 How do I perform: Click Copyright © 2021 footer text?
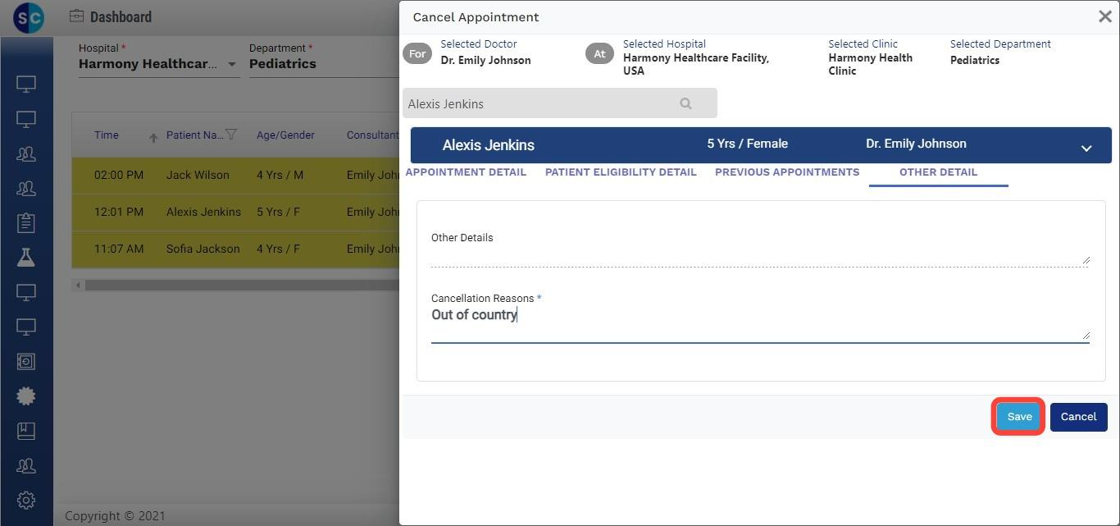pos(115,515)
